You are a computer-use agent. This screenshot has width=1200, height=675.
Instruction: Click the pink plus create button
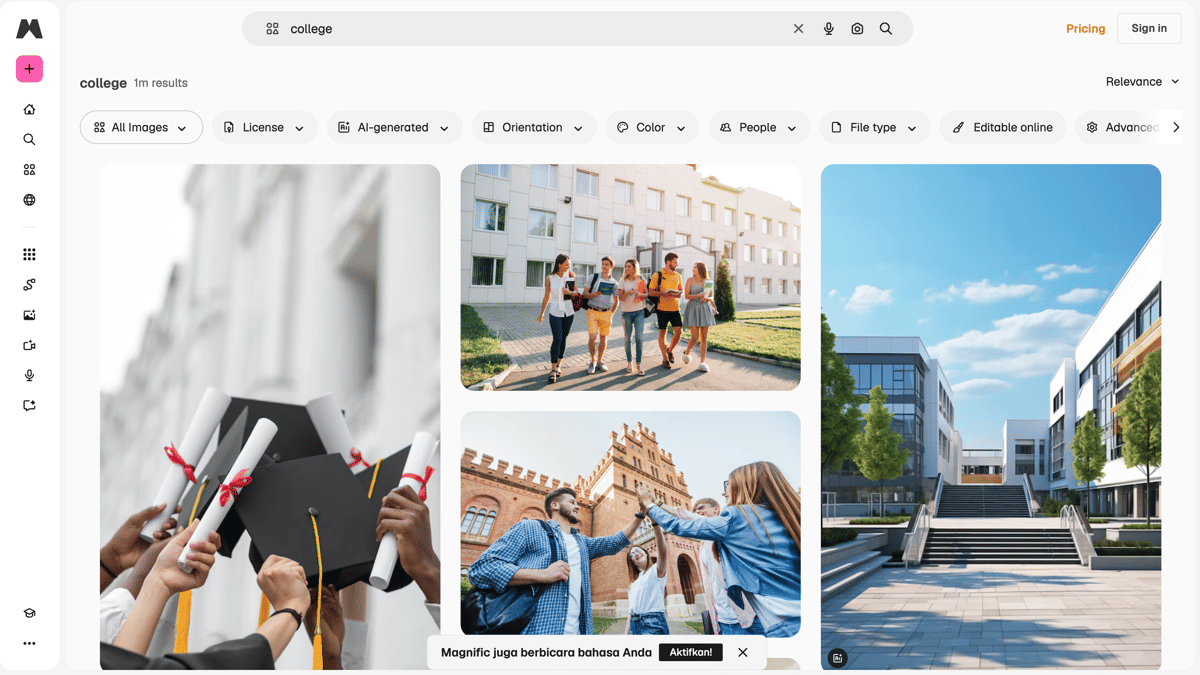29,69
